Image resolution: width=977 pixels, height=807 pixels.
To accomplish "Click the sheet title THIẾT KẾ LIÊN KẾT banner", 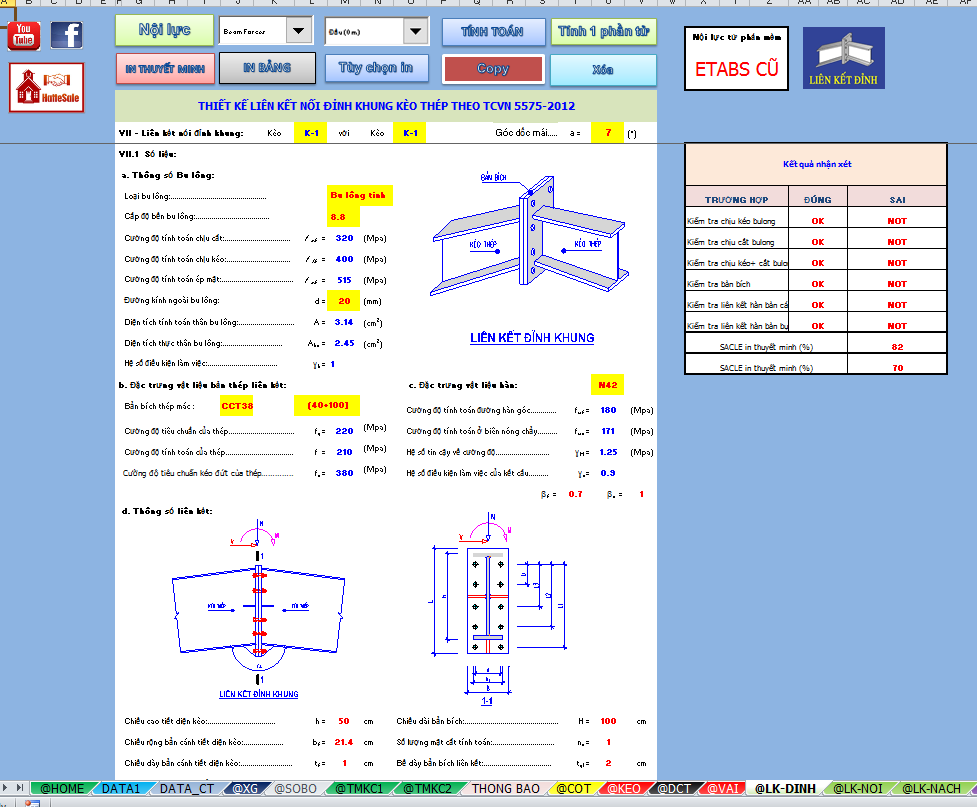I will click(x=386, y=106).
